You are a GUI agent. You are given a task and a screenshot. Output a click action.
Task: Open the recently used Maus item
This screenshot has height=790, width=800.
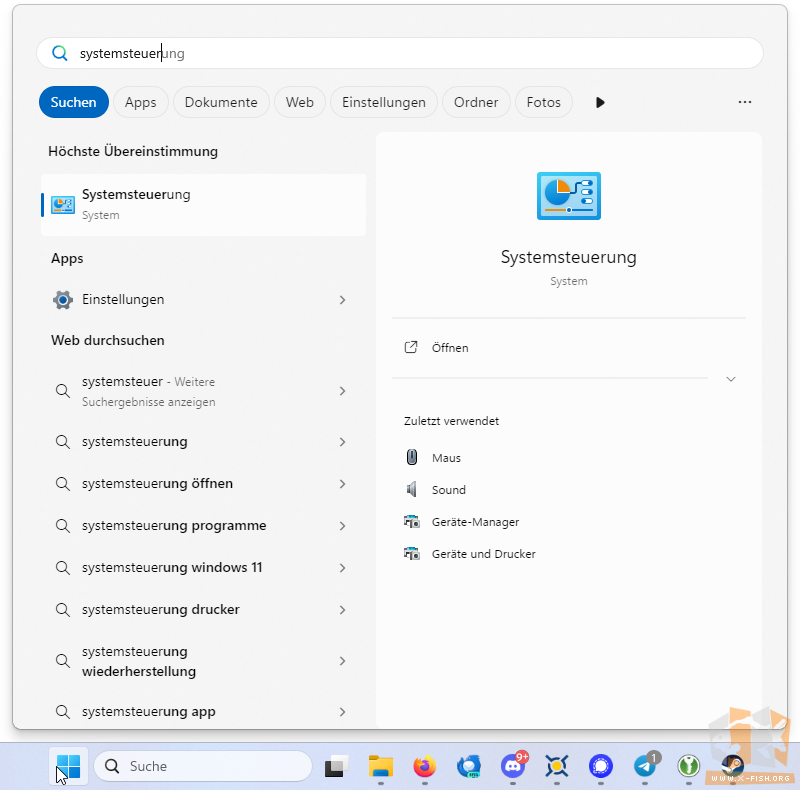[x=433, y=458]
